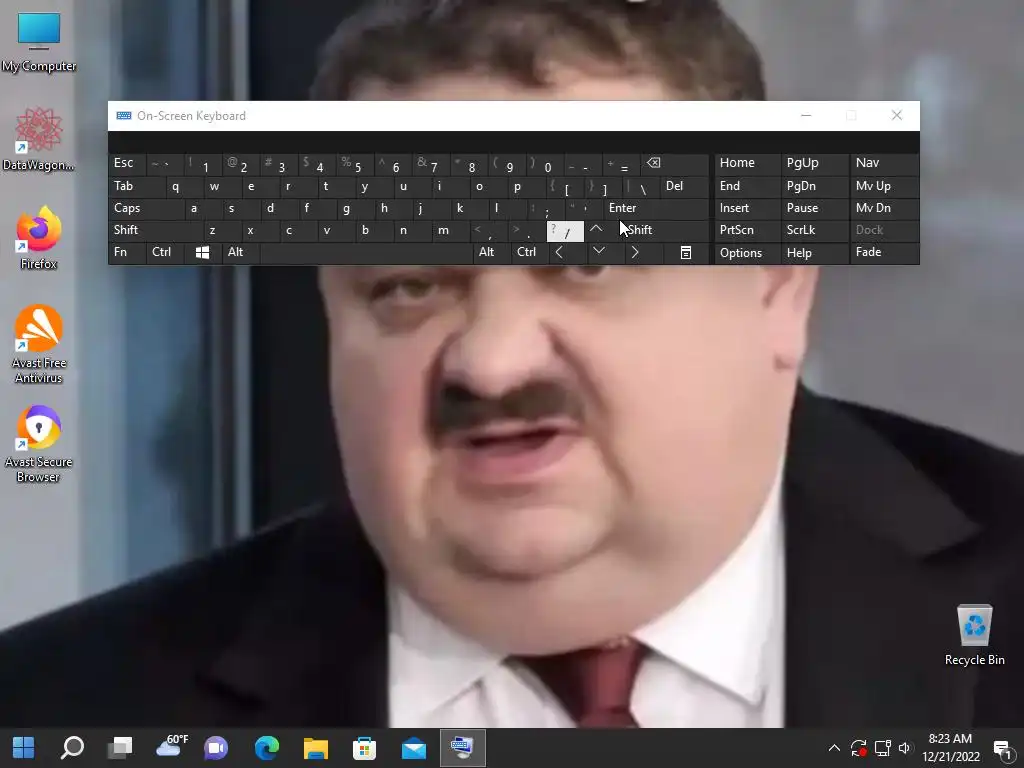Open My Computer desktop icon
Image resolution: width=1024 pixels, height=768 pixels.
(x=39, y=42)
